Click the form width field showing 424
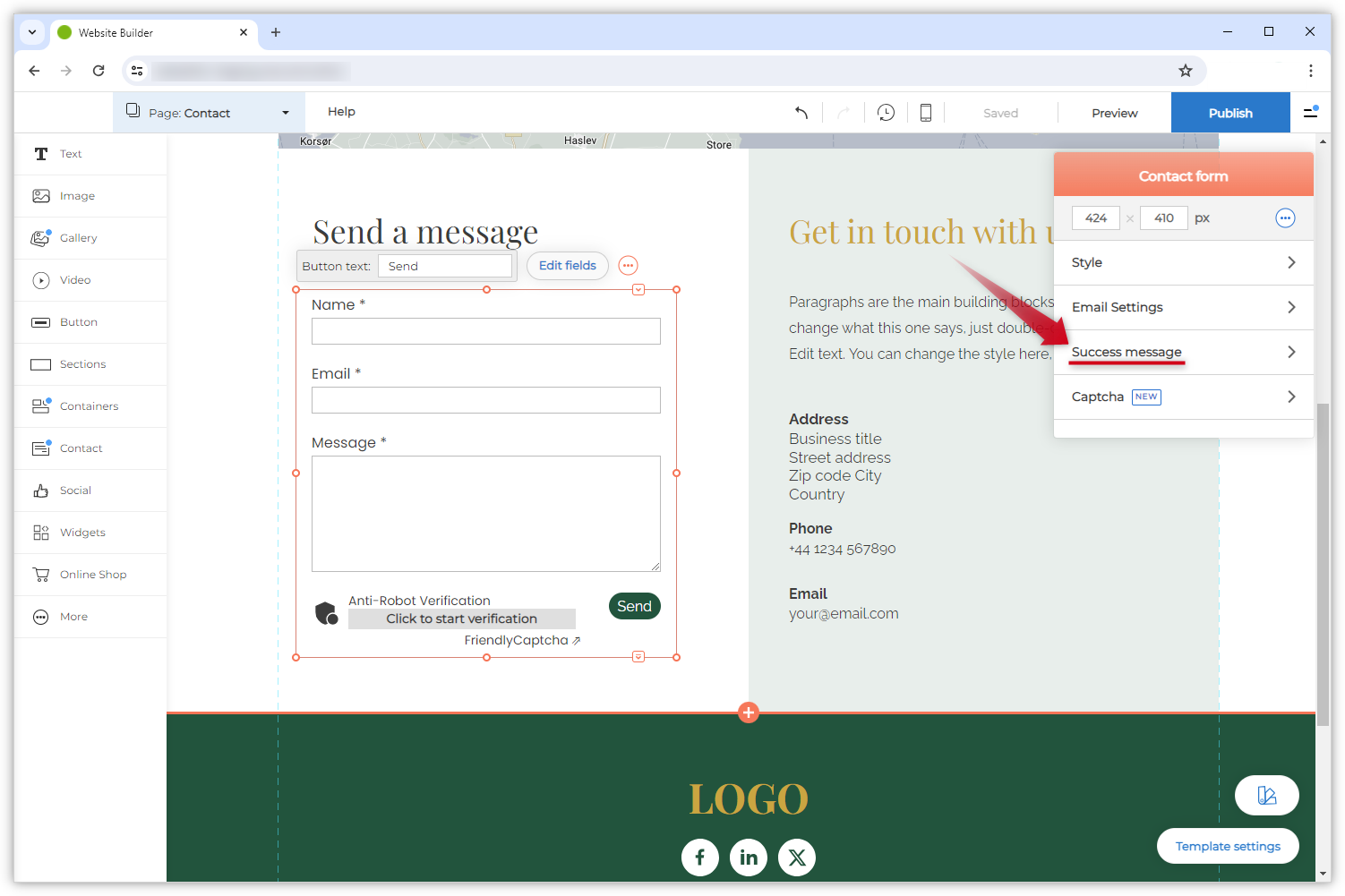 tap(1095, 218)
